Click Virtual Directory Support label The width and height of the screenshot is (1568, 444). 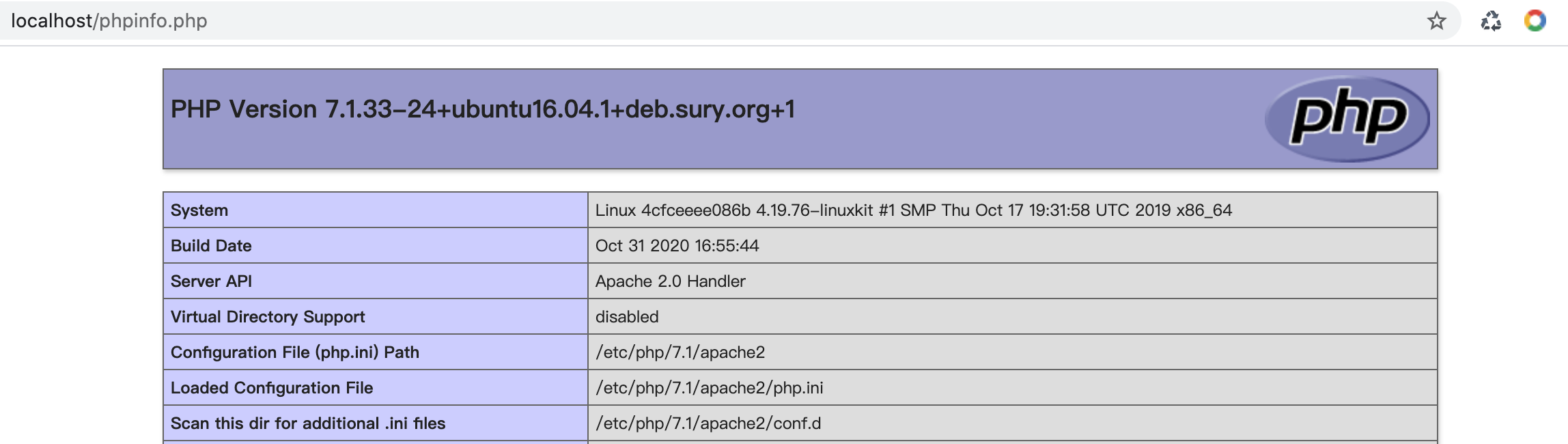click(x=268, y=317)
